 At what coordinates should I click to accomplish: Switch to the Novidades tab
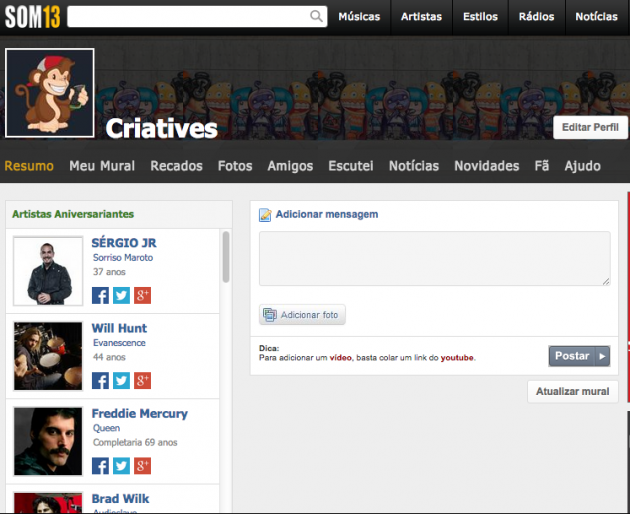(x=487, y=166)
